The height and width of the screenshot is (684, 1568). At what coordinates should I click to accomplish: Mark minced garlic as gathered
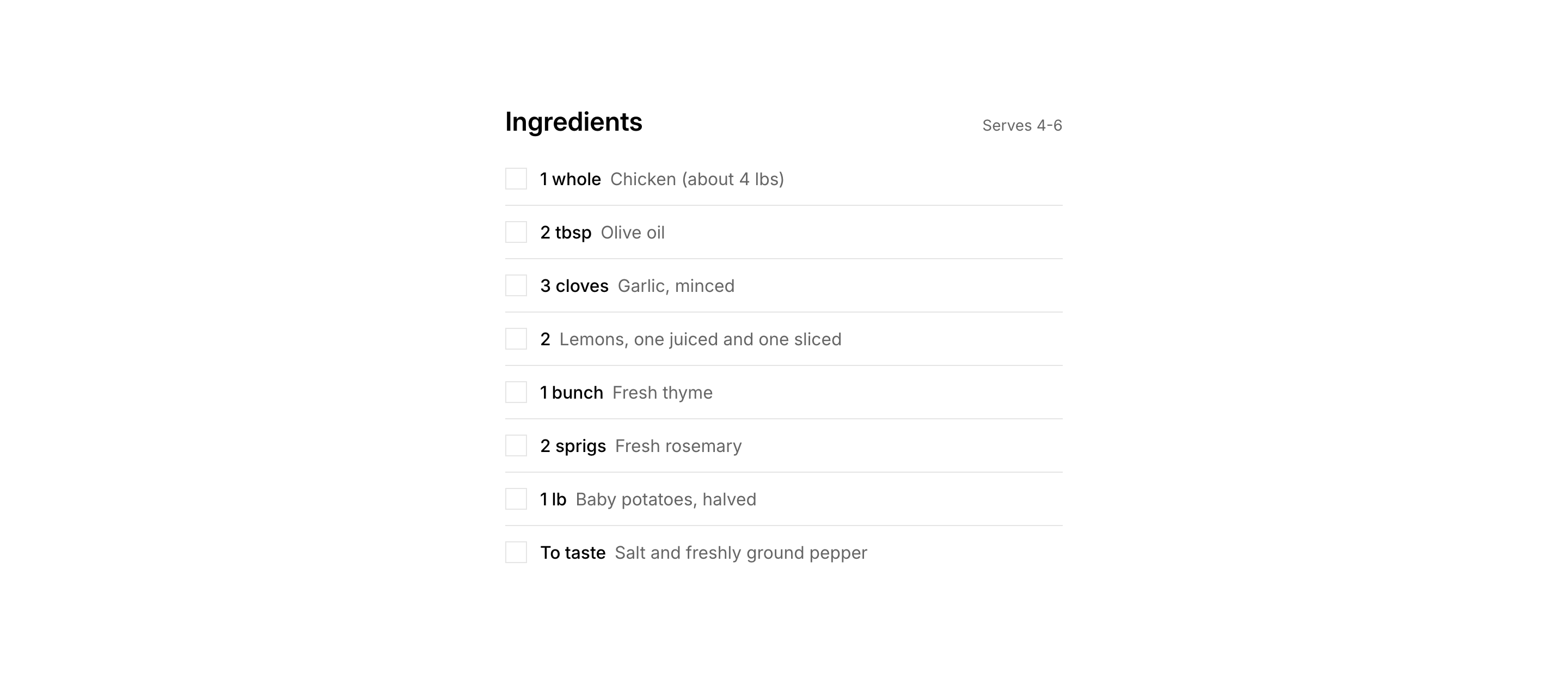coord(516,286)
